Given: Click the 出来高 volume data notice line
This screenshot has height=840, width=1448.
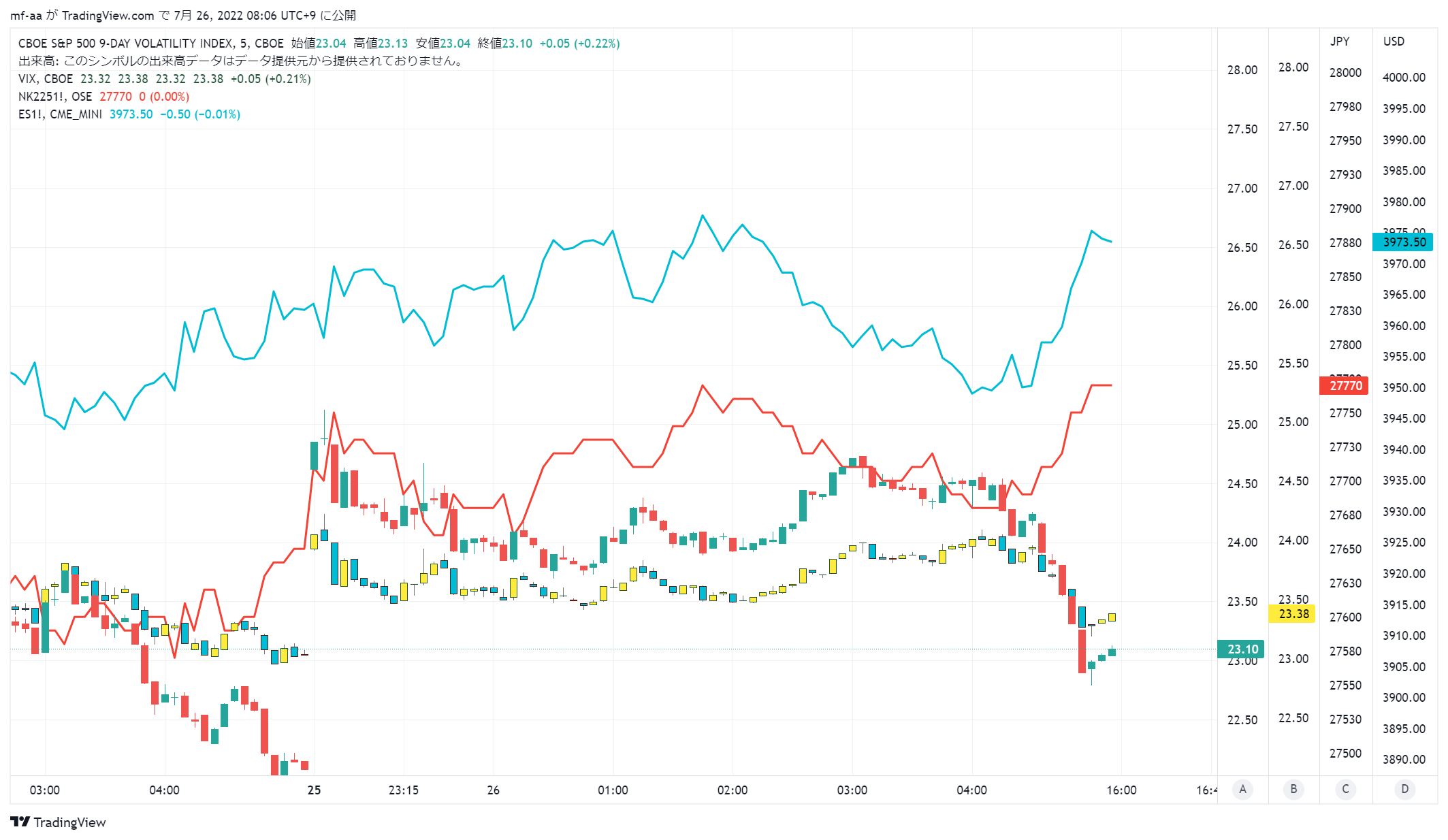Looking at the screenshot, I should pyautogui.click(x=242, y=61).
